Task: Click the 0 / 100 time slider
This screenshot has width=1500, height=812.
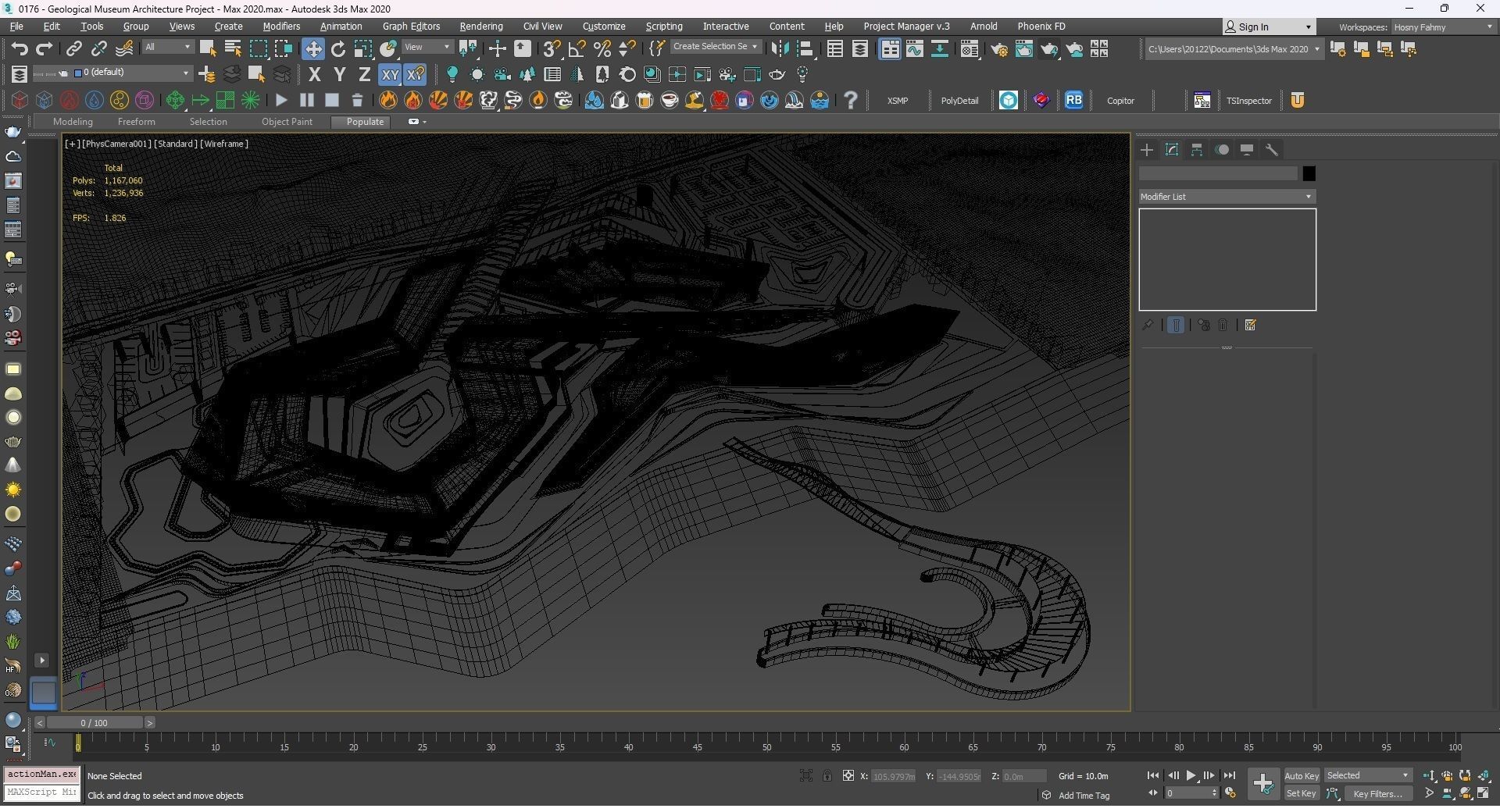Action: click(95, 723)
